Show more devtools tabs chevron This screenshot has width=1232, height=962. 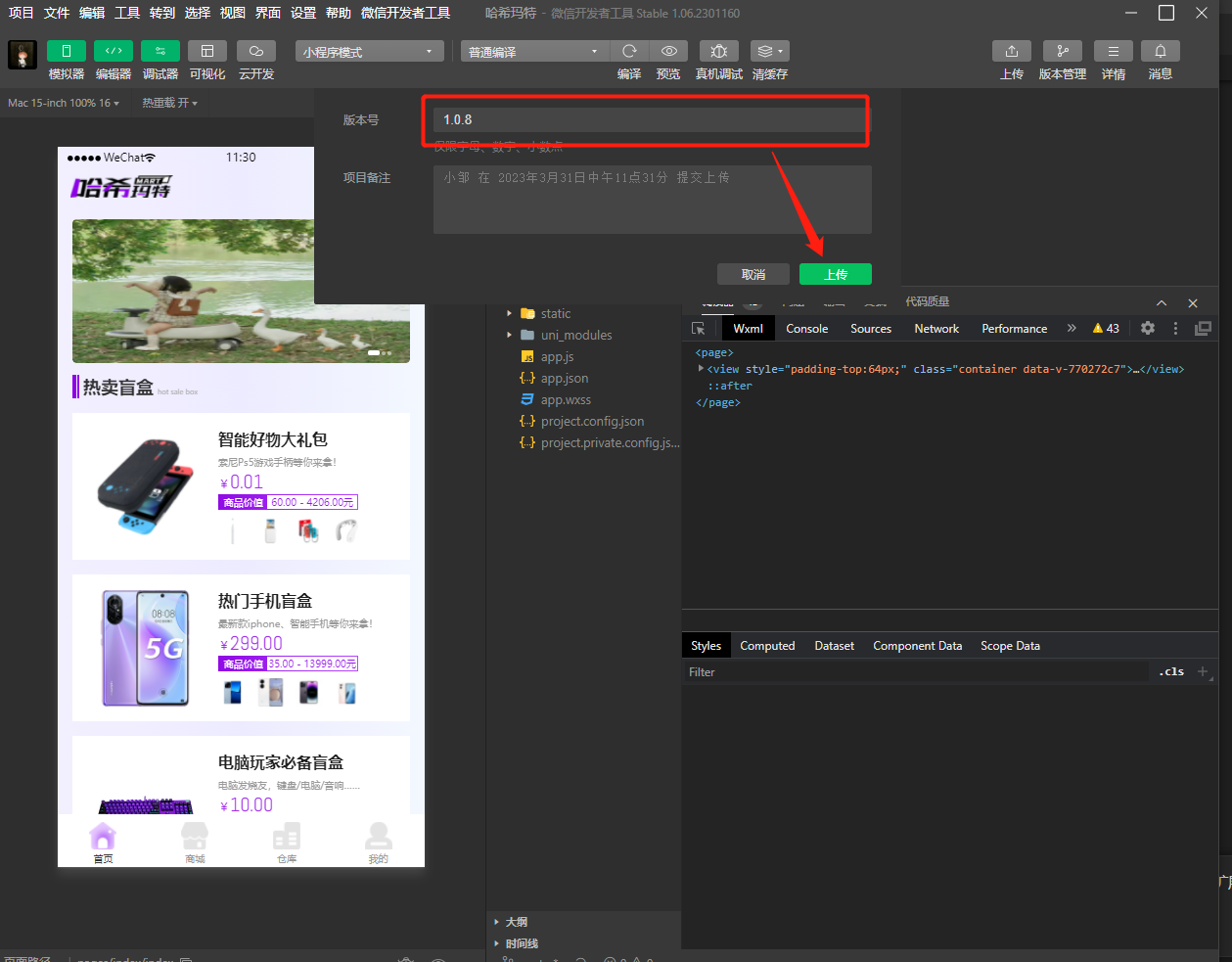coord(1072,329)
